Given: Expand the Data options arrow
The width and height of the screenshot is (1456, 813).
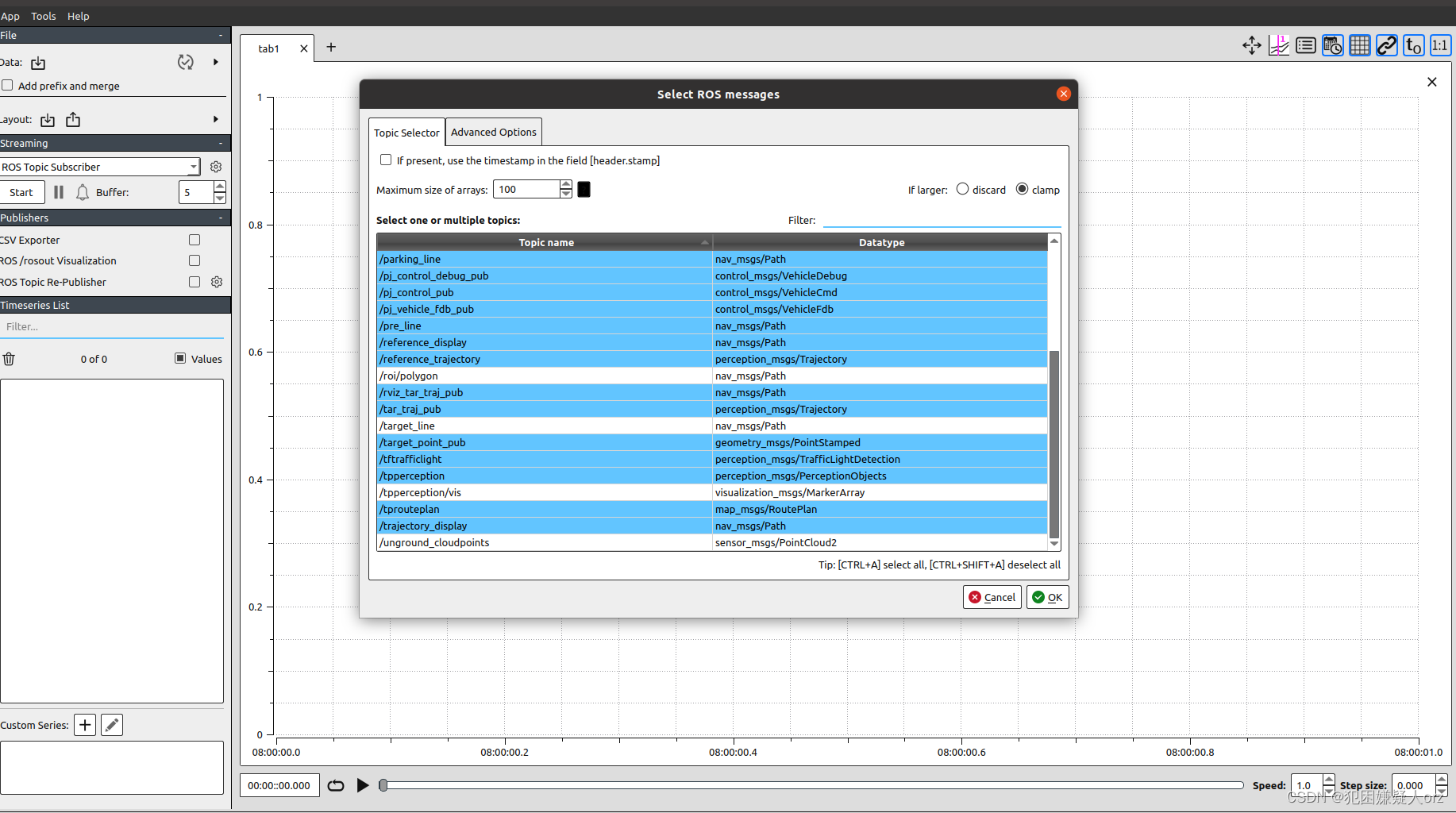Looking at the screenshot, I should [x=215, y=62].
